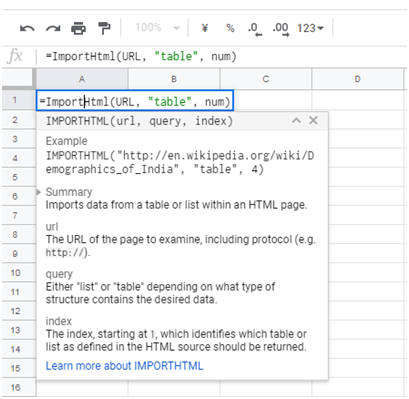Toggle the Summary disclosure triangle

[x=39, y=192]
